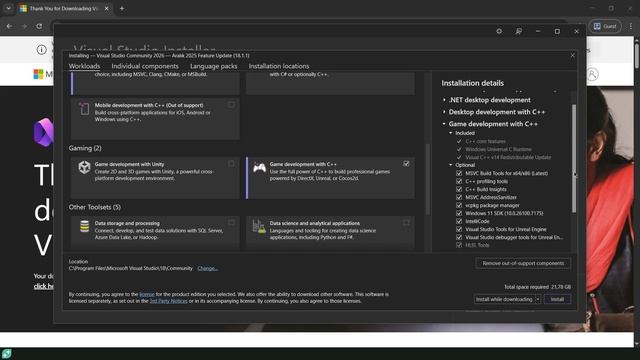640x360 pixels.
Task: Click the Microsoft logo on webpage
Action: click(x=38, y=74)
